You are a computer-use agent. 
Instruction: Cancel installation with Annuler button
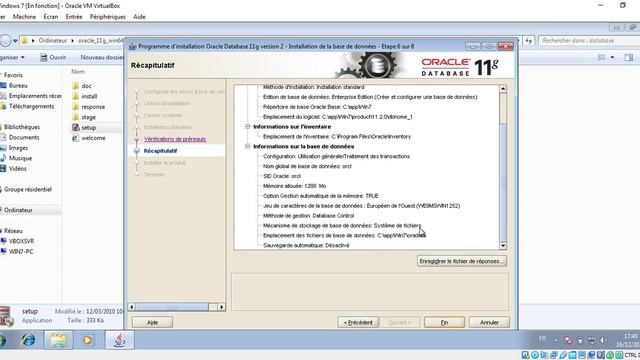coord(489,322)
